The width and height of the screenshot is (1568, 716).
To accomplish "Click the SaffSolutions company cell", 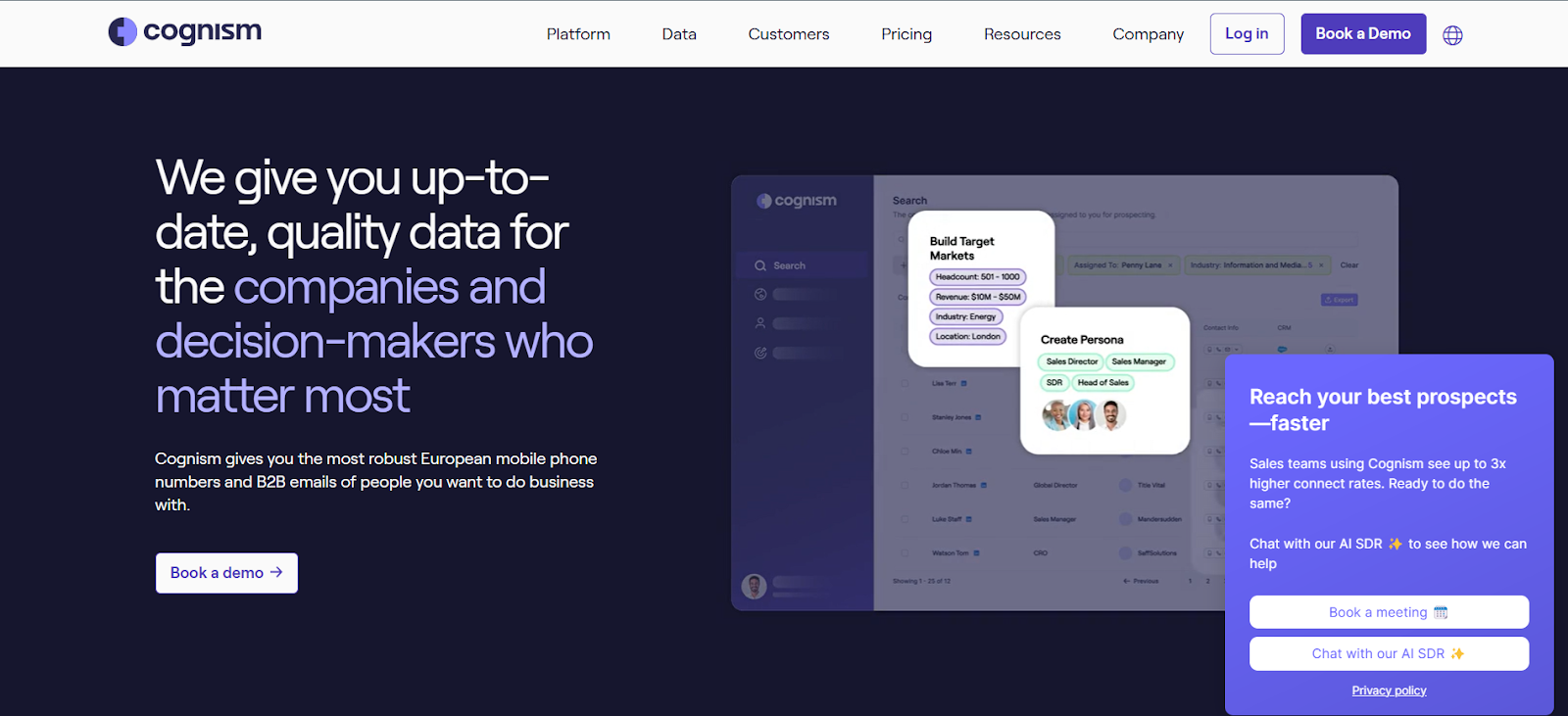I will 1156,552.
